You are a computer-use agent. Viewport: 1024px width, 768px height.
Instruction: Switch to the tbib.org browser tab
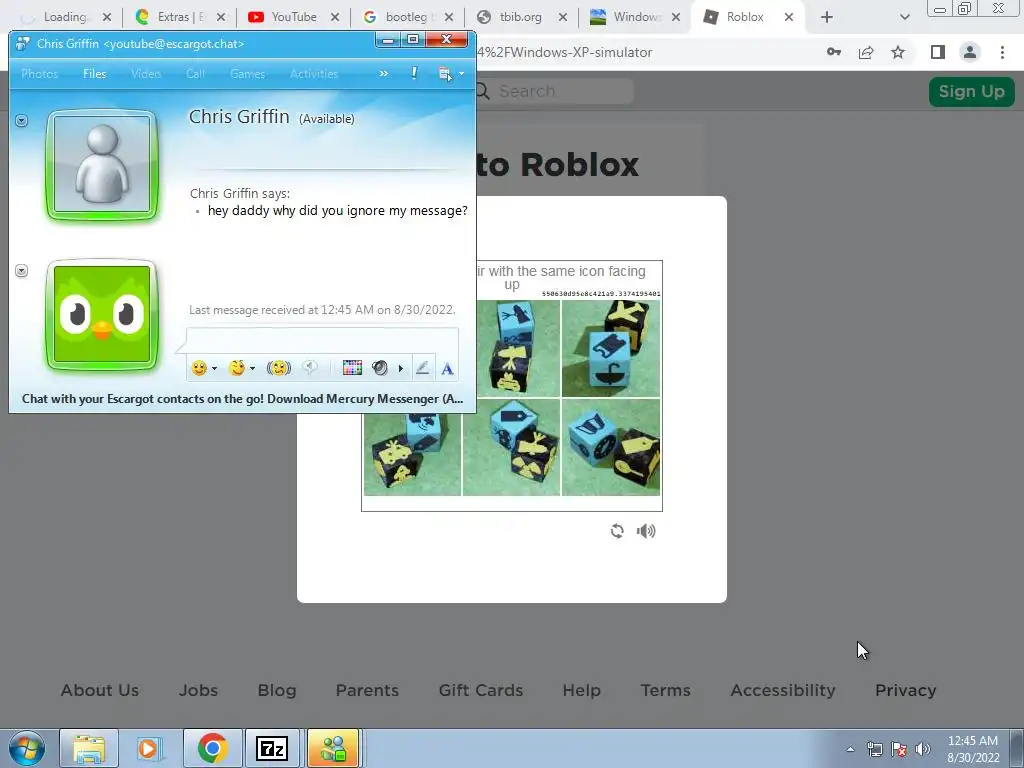click(520, 17)
